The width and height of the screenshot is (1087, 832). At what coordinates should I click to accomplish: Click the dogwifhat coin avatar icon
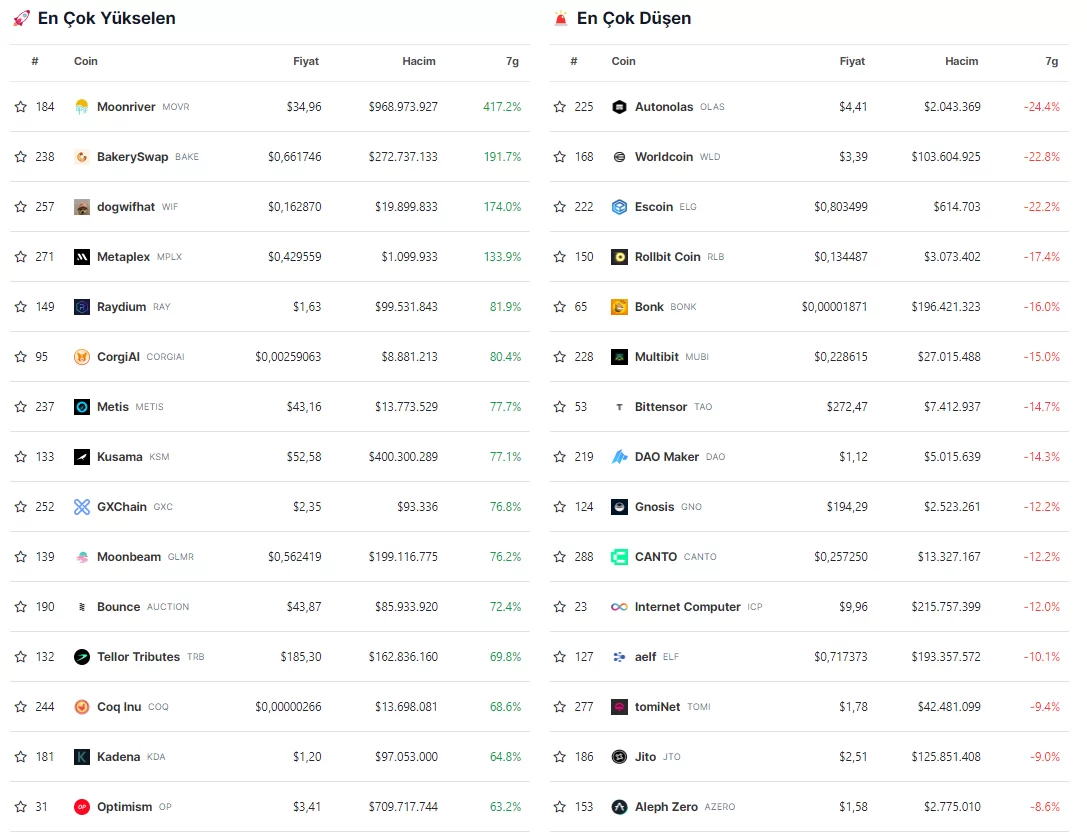[82, 207]
